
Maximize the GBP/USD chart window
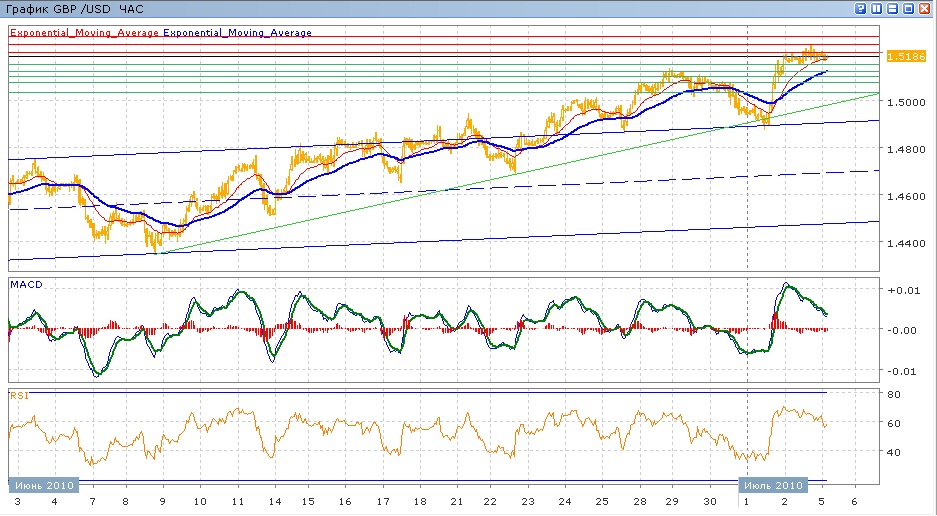(x=909, y=8)
